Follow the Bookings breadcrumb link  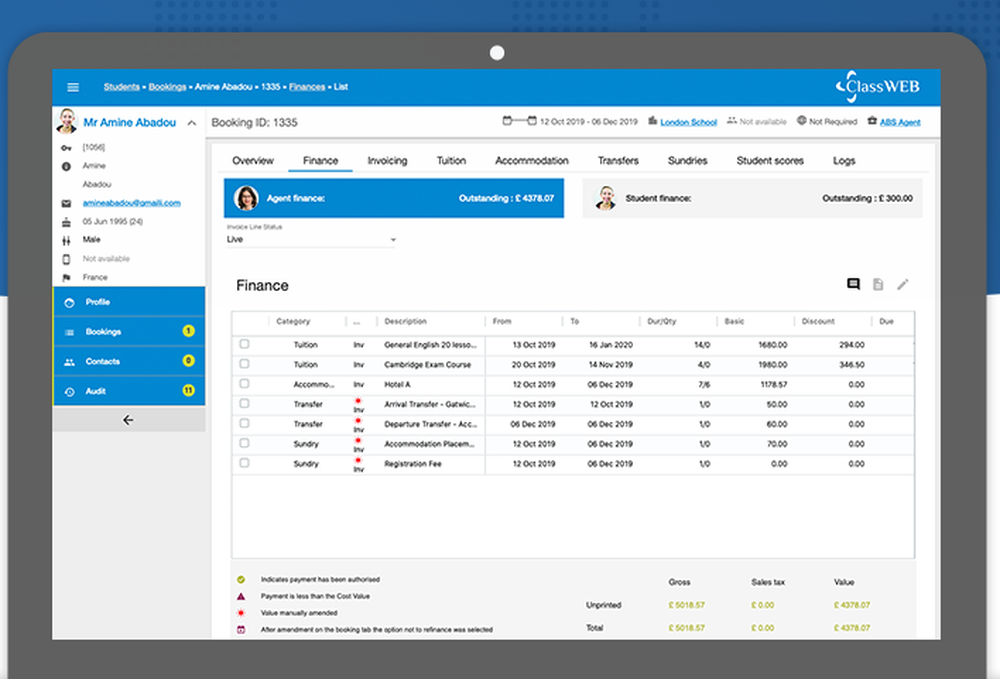[167, 87]
